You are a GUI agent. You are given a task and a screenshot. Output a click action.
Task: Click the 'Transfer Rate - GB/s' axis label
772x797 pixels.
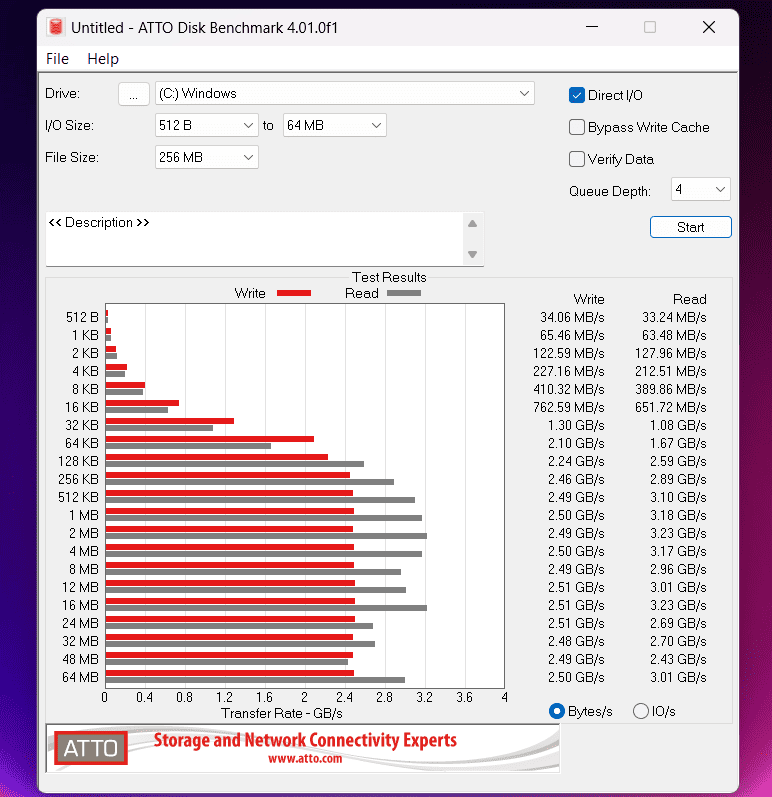point(282,713)
